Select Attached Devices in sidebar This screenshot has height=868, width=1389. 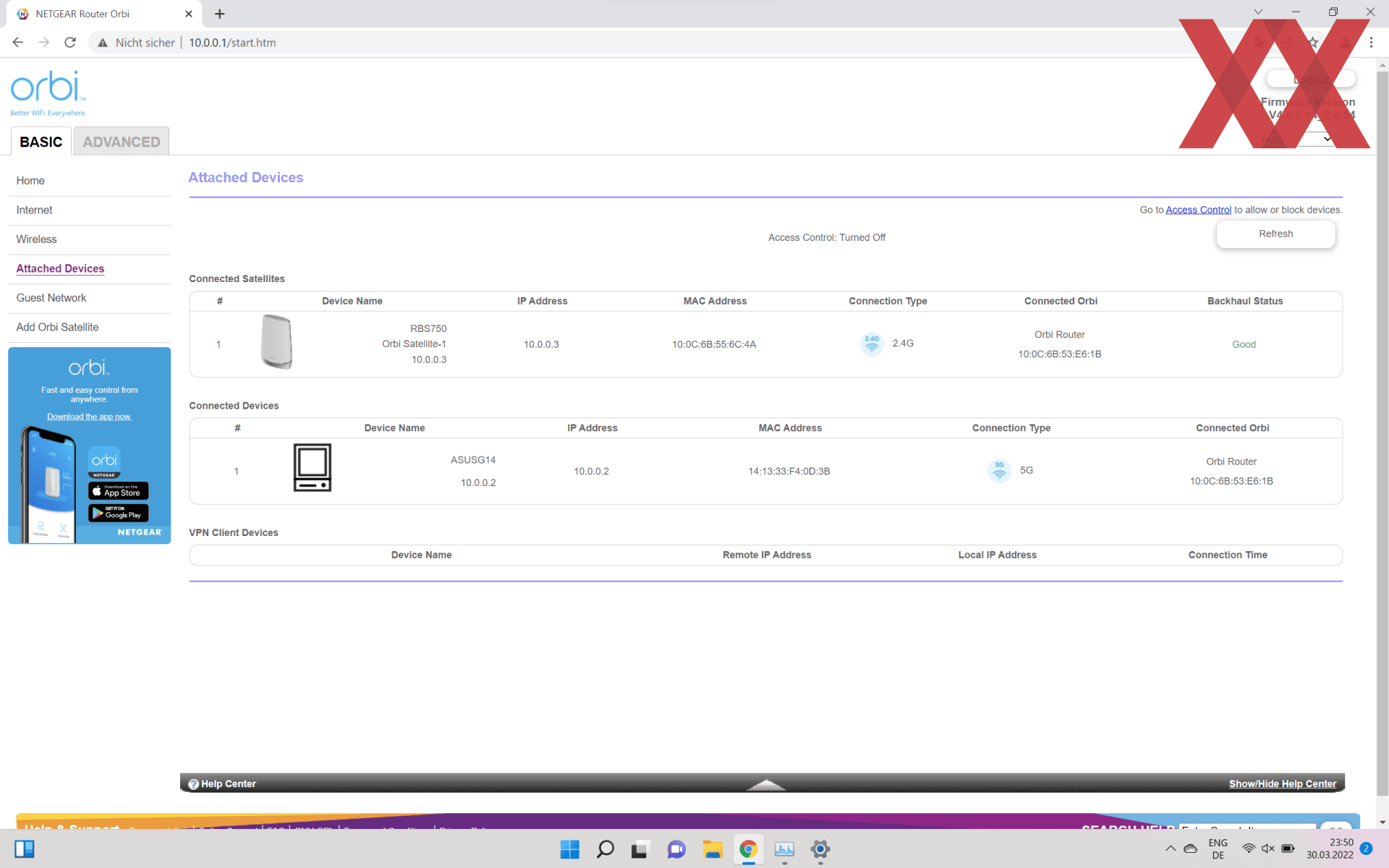[60, 268]
